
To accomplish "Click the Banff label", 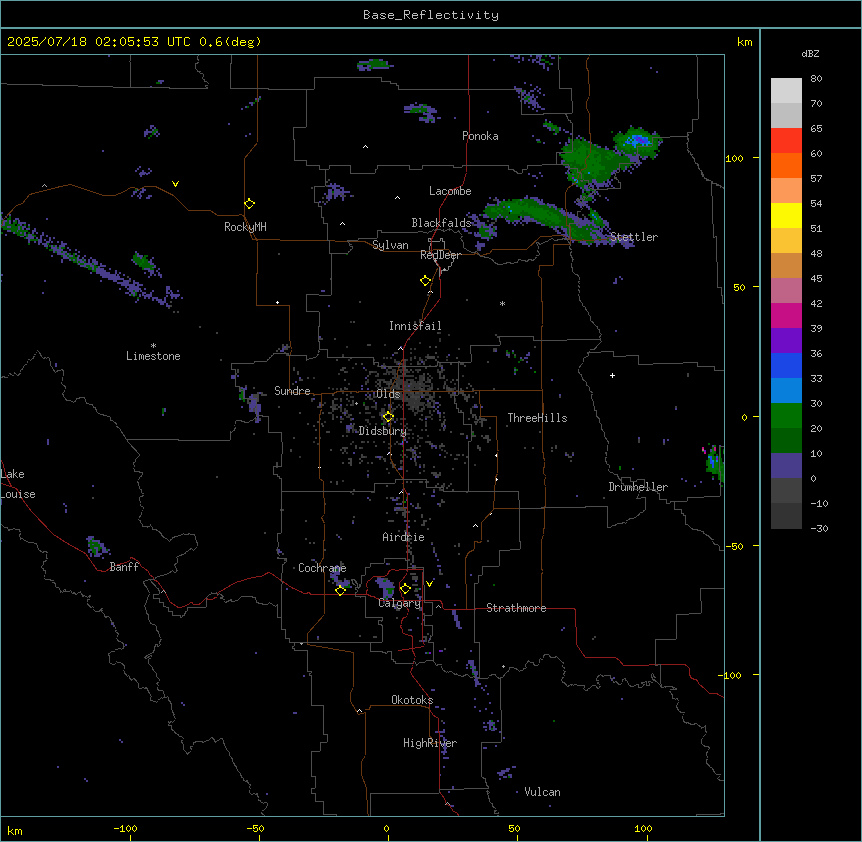I will 124,567.
